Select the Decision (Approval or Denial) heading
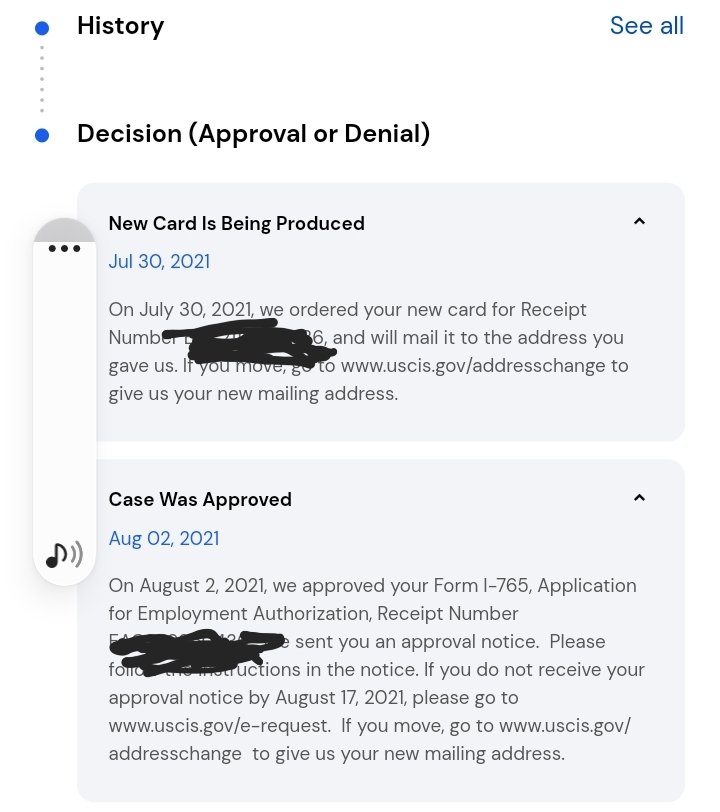720x812 pixels. click(x=253, y=133)
